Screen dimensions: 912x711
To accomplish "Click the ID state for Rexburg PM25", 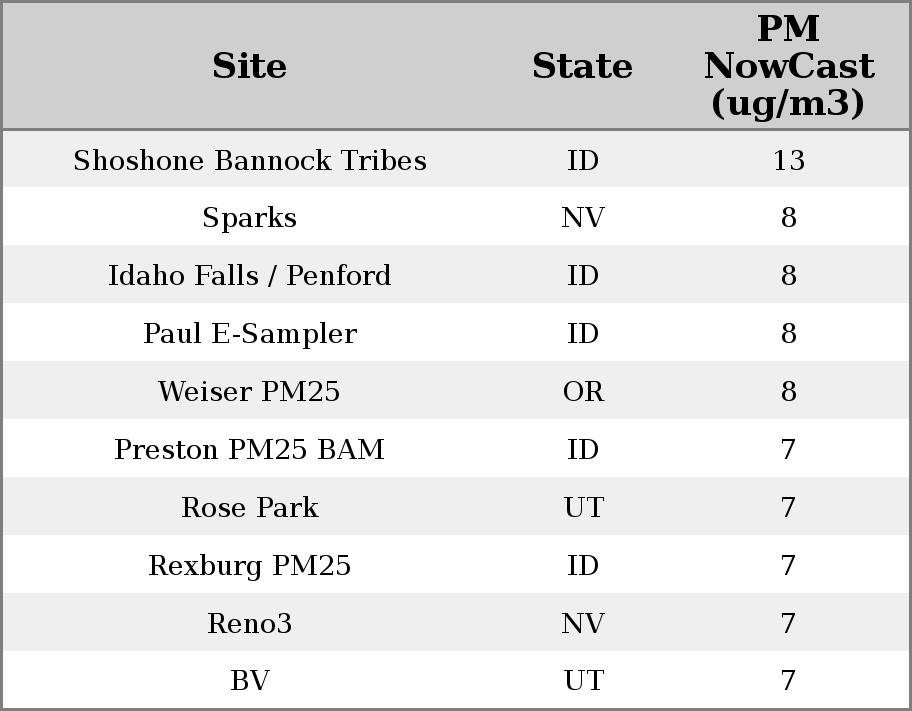I will (583, 566).
